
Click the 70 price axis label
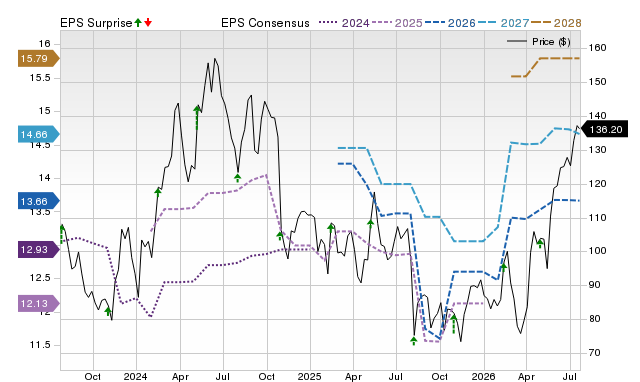point(595,353)
